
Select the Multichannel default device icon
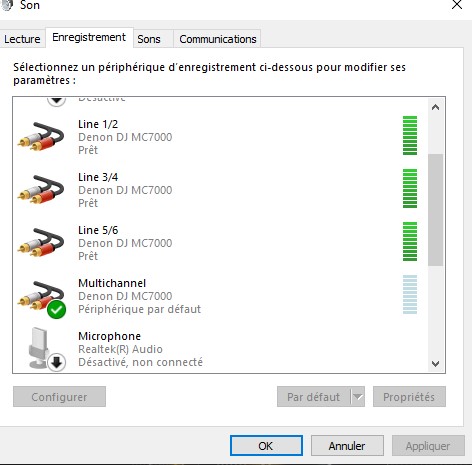(x=41, y=299)
